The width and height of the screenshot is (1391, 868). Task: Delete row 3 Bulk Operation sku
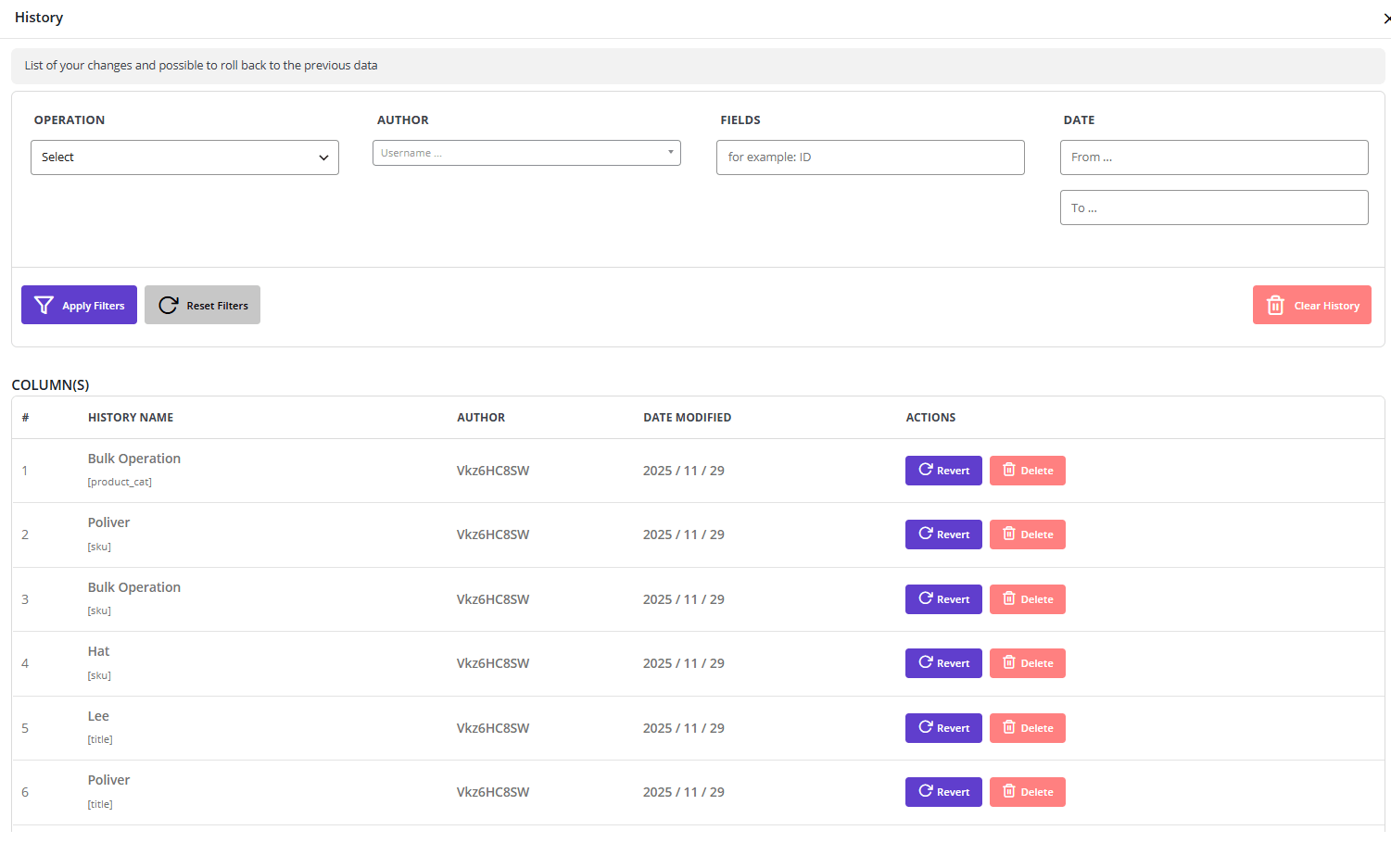click(1027, 599)
